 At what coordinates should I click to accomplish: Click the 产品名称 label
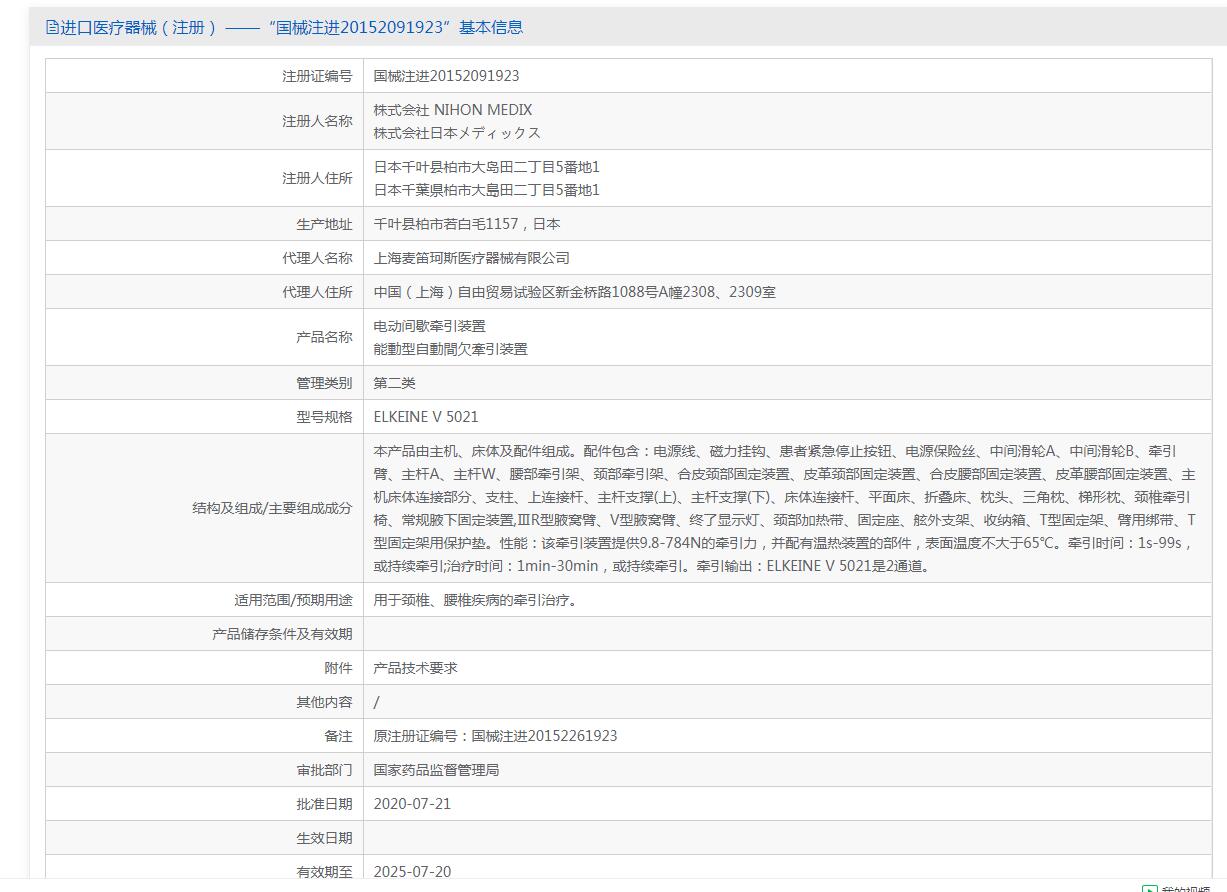pos(324,337)
